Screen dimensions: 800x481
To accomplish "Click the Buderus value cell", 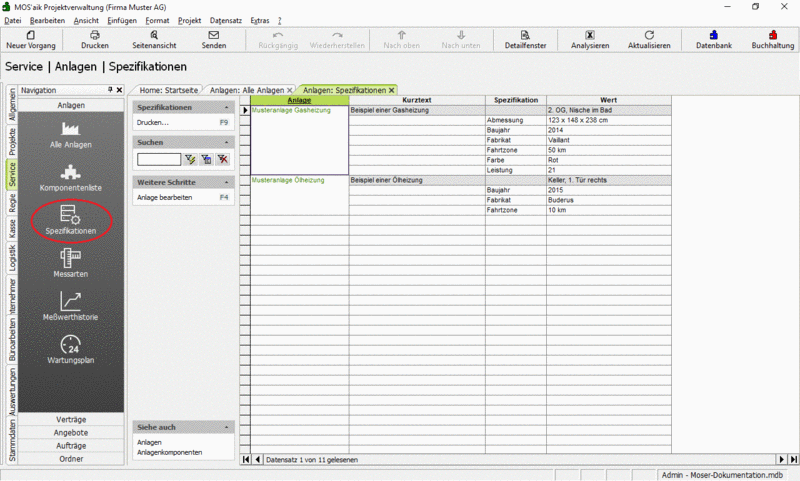I will tap(609, 200).
